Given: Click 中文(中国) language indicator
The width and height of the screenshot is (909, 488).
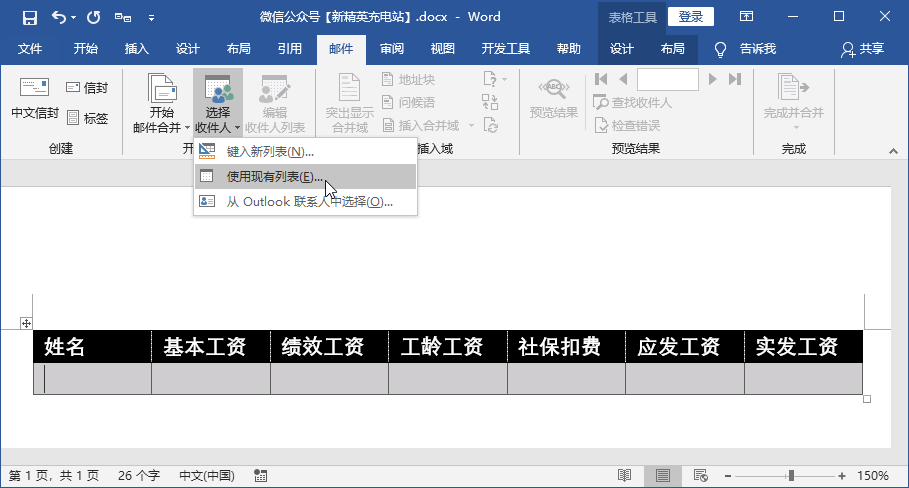Looking at the screenshot, I should coord(206,476).
